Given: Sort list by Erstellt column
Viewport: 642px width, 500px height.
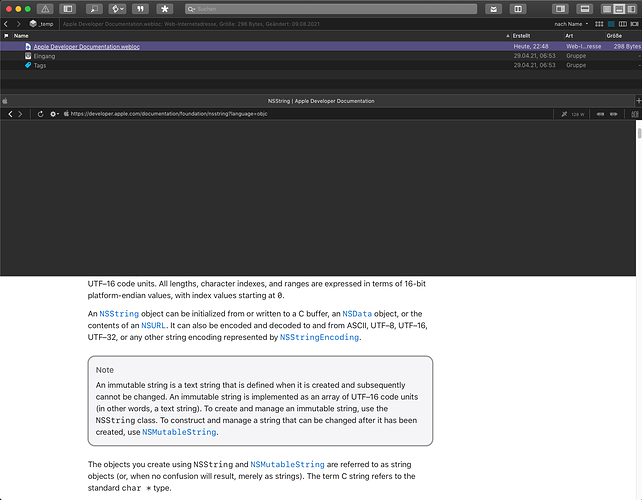Looking at the screenshot, I should click(x=537, y=36).
